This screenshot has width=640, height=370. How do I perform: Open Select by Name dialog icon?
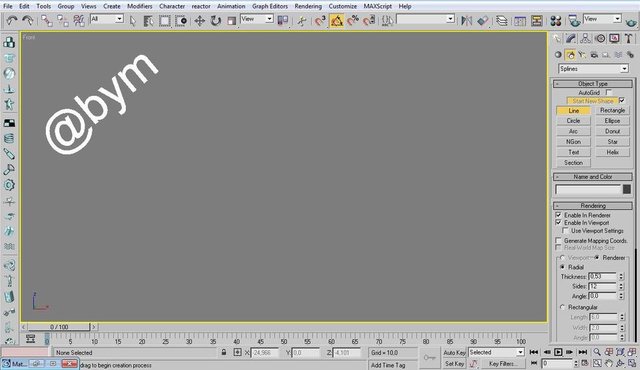click(148, 20)
